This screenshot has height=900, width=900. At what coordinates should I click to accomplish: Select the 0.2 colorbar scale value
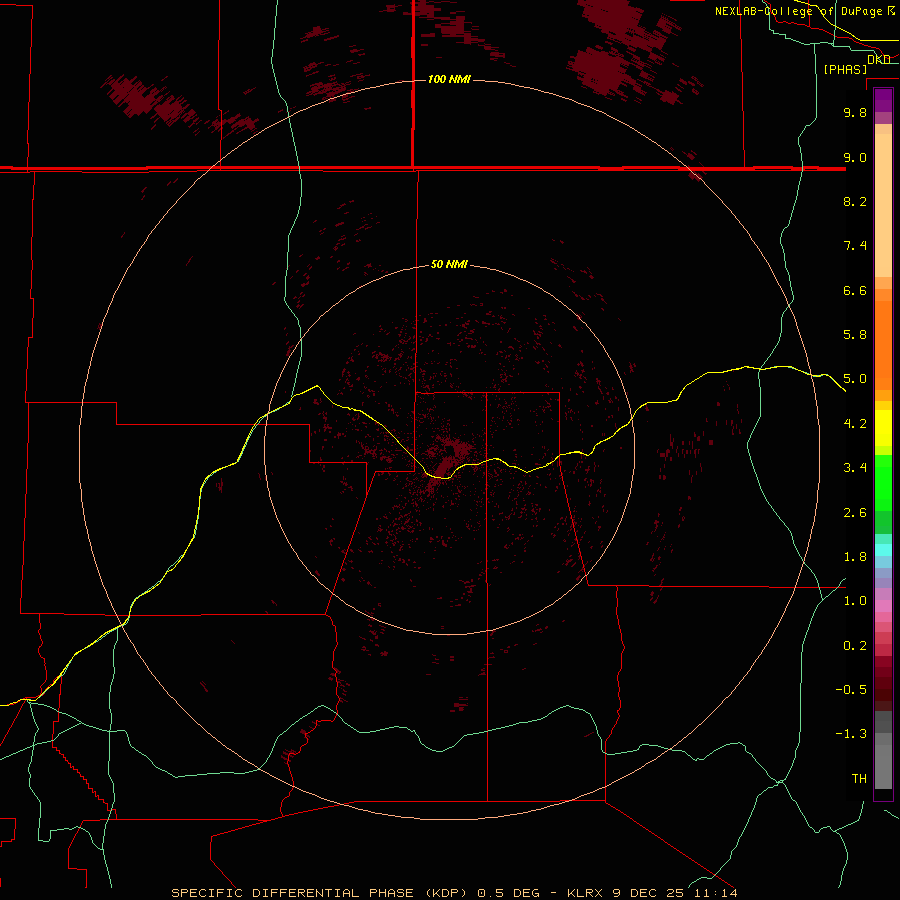pyautogui.click(x=855, y=646)
